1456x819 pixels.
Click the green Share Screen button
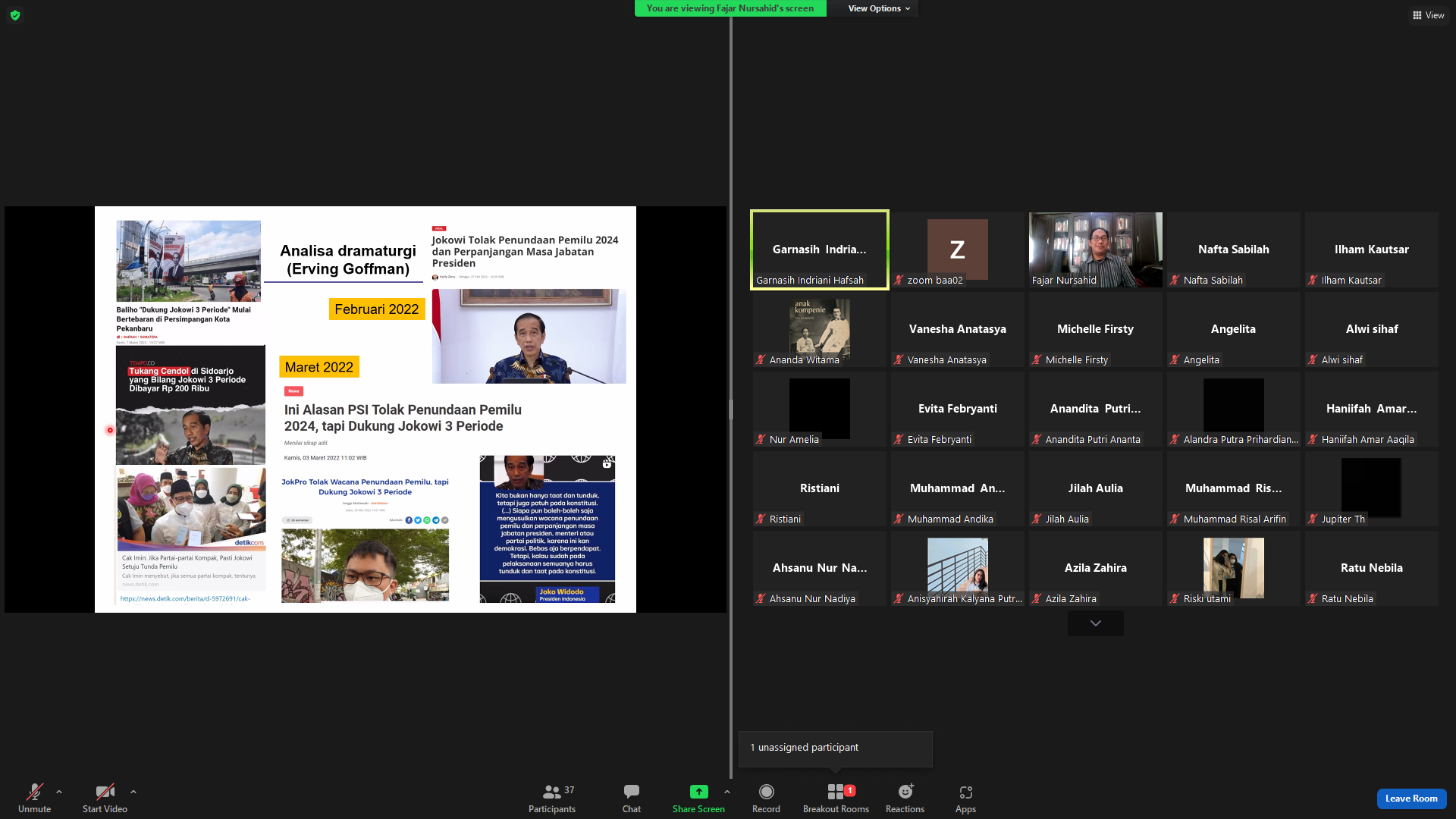pyautogui.click(x=698, y=798)
